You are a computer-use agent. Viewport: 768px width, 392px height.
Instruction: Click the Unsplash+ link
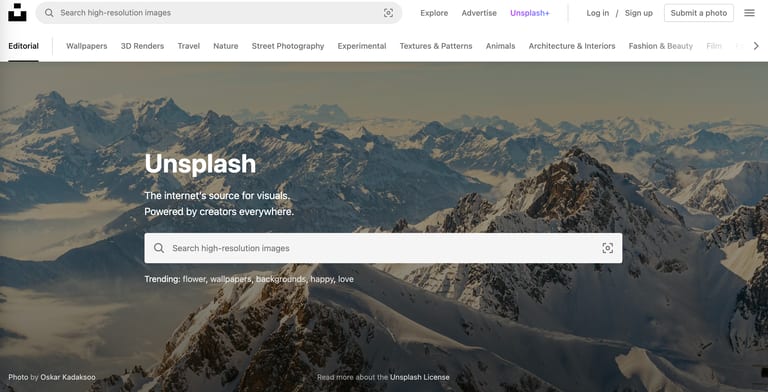pyautogui.click(x=530, y=13)
